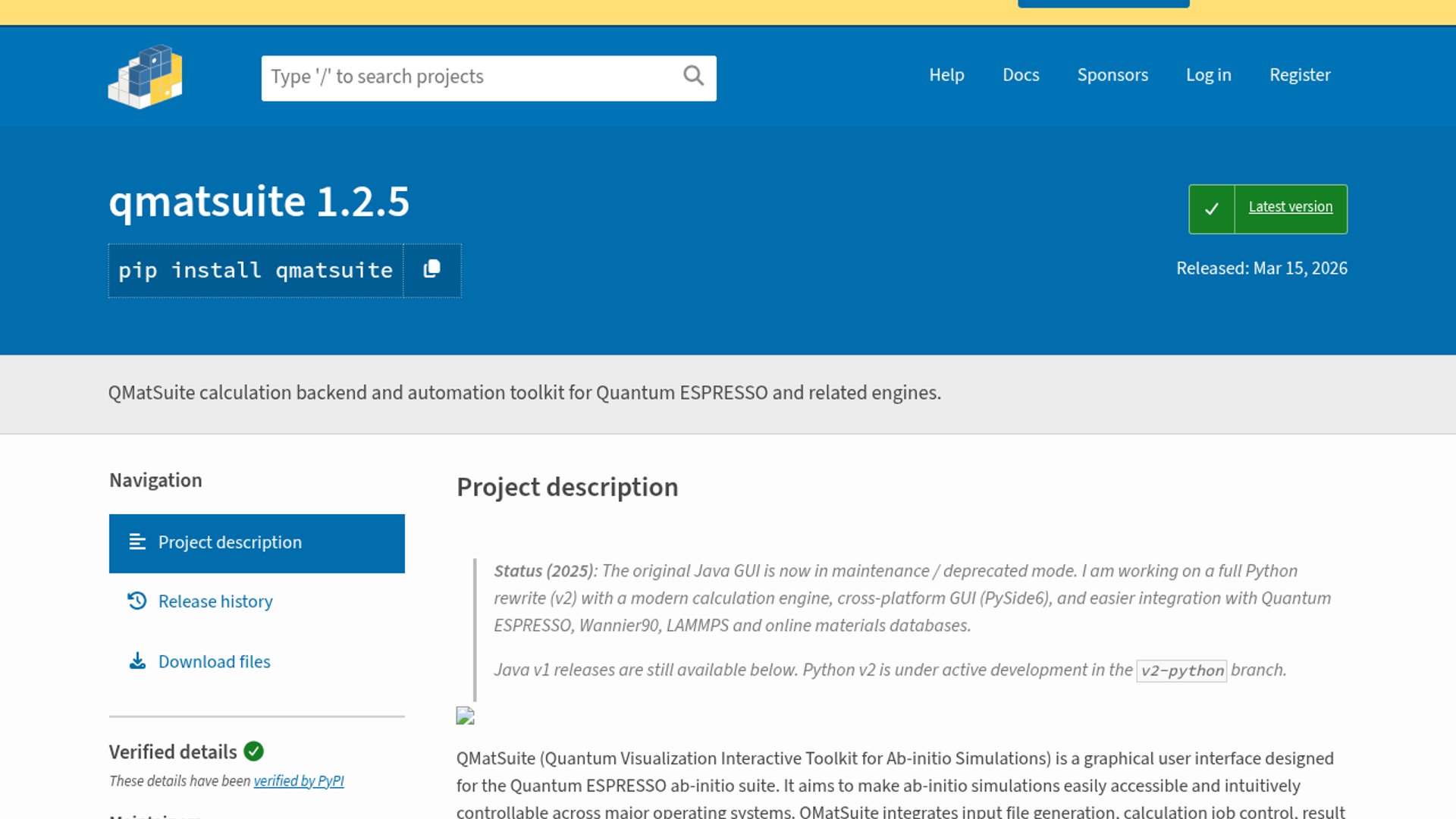Image resolution: width=1456 pixels, height=819 pixels.
Task: Click the Download files arrow icon
Action: 137,661
